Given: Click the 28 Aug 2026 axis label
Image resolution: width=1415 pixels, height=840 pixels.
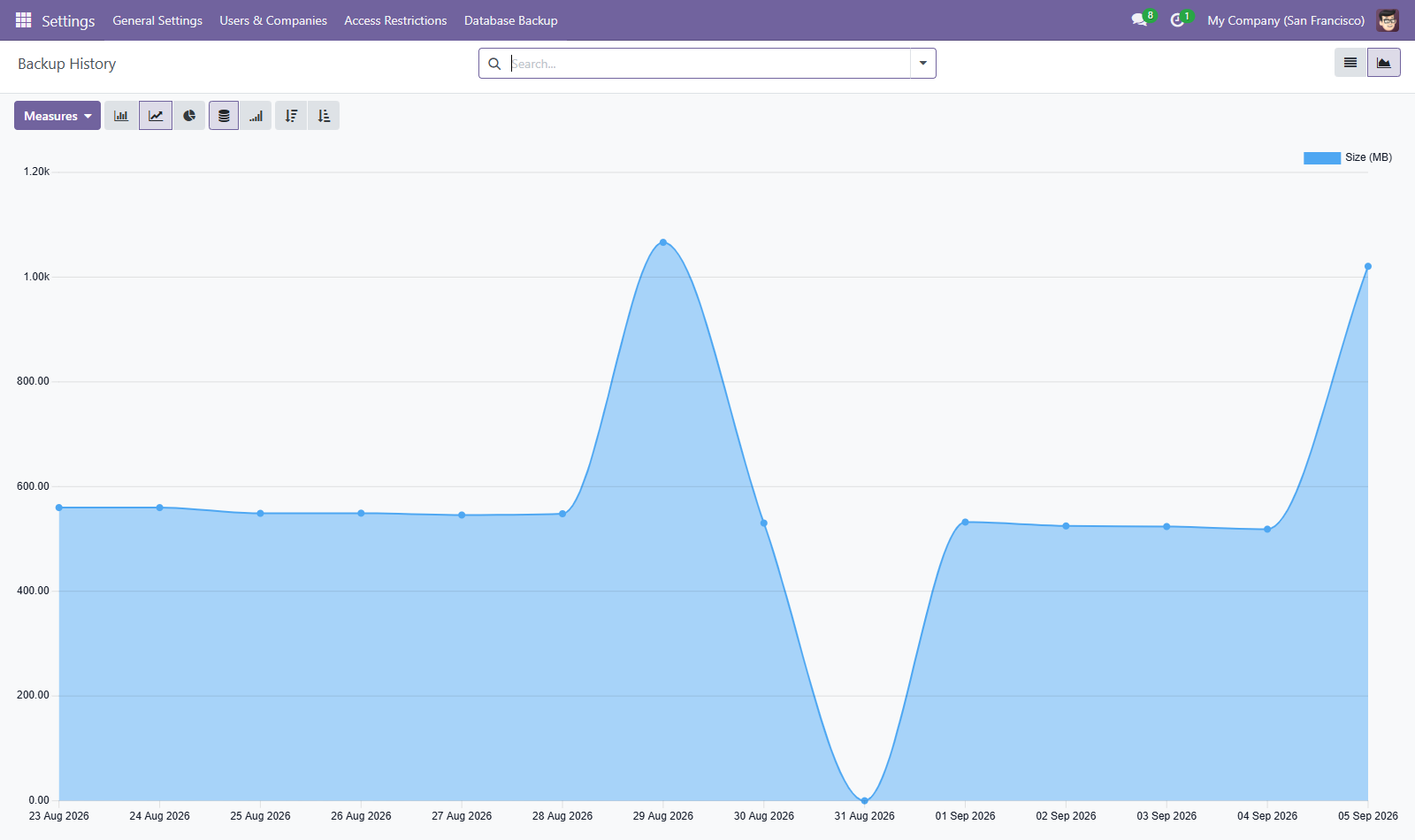Looking at the screenshot, I should (x=562, y=816).
